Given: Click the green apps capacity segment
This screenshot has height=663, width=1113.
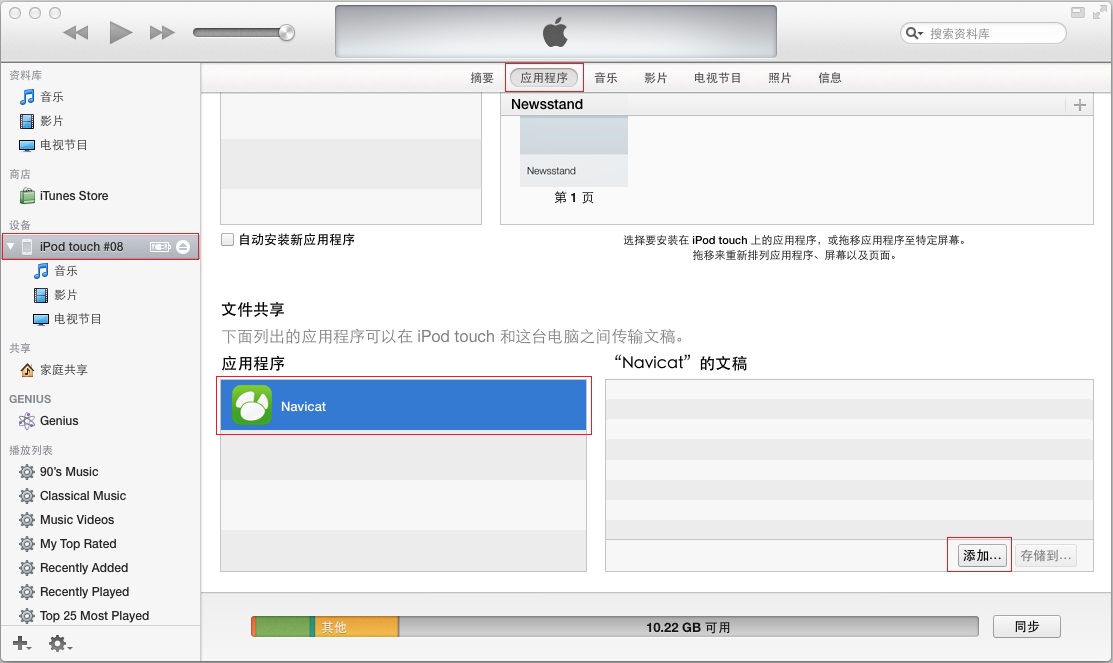Looking at the screenshot, I should pyautogui.click(x=281, y=627).
